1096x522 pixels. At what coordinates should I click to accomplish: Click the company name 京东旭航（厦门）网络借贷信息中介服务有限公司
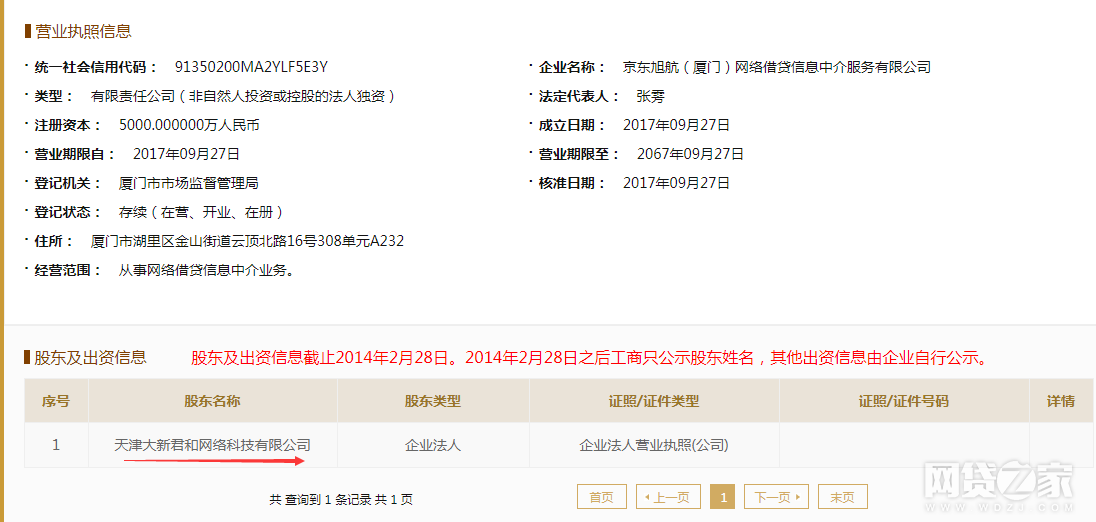(x=777, y=67)
